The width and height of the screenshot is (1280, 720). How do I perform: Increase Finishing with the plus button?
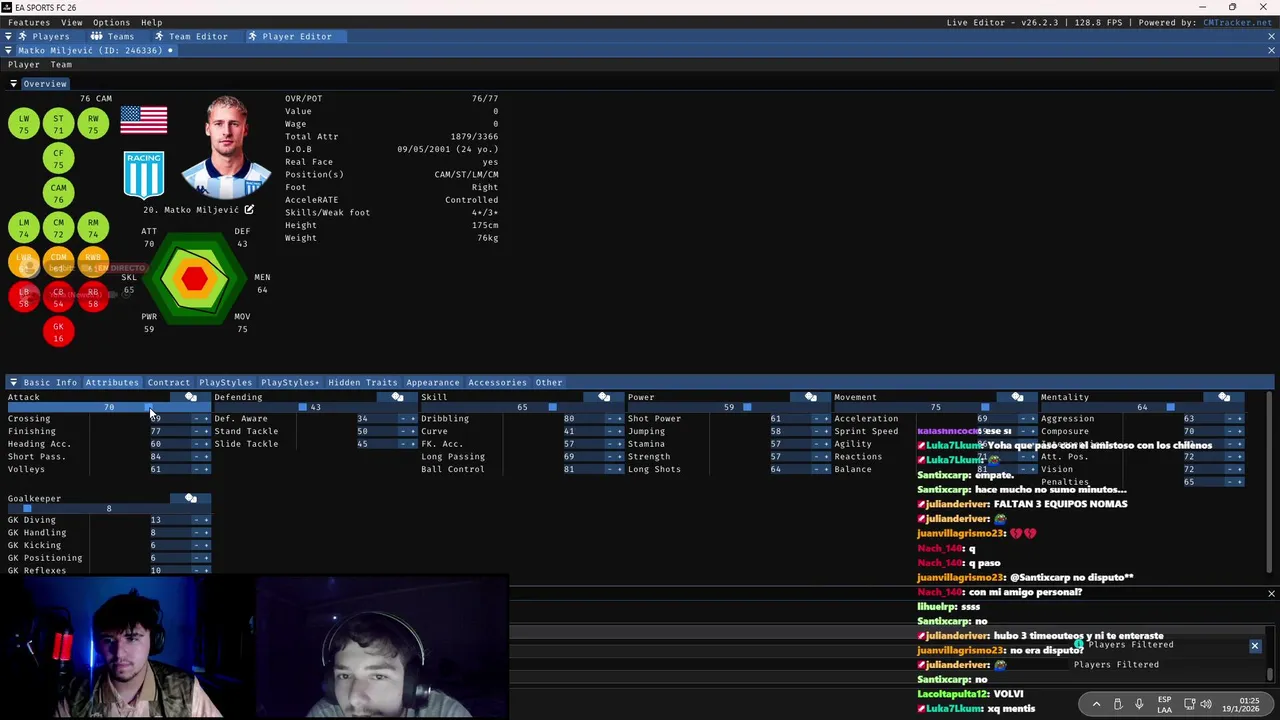(206, 431)
